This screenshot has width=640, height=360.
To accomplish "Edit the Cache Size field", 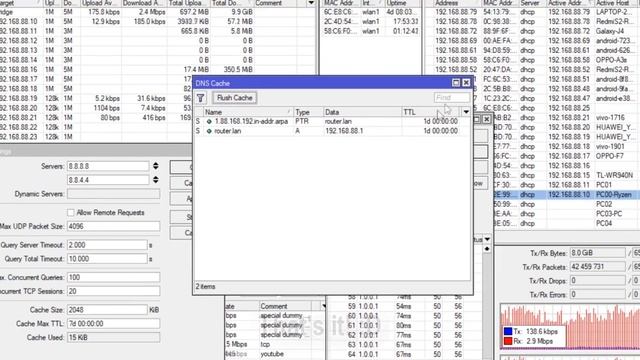I will click(107, 310).
